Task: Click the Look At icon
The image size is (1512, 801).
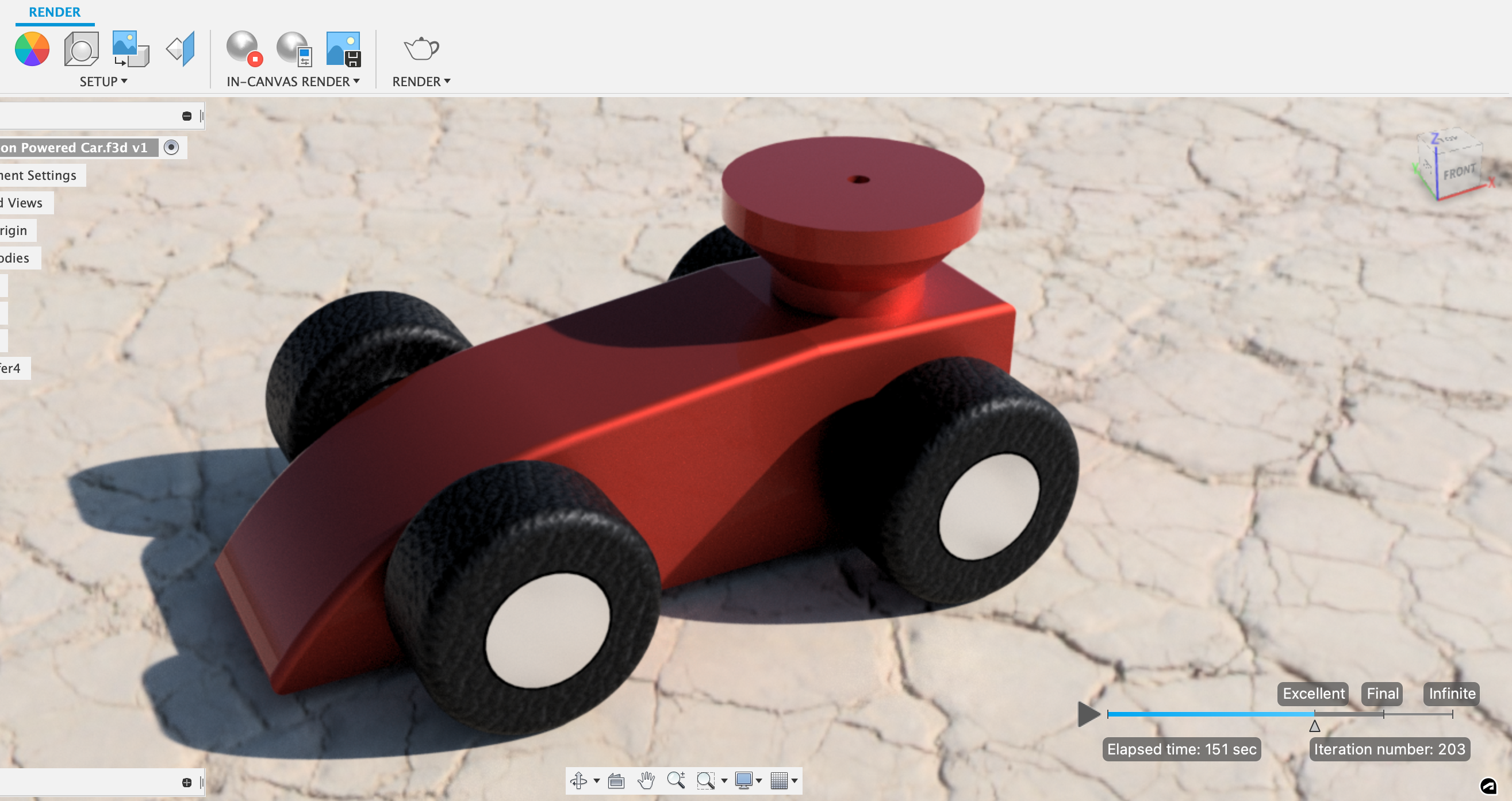Action: [616, 780]
